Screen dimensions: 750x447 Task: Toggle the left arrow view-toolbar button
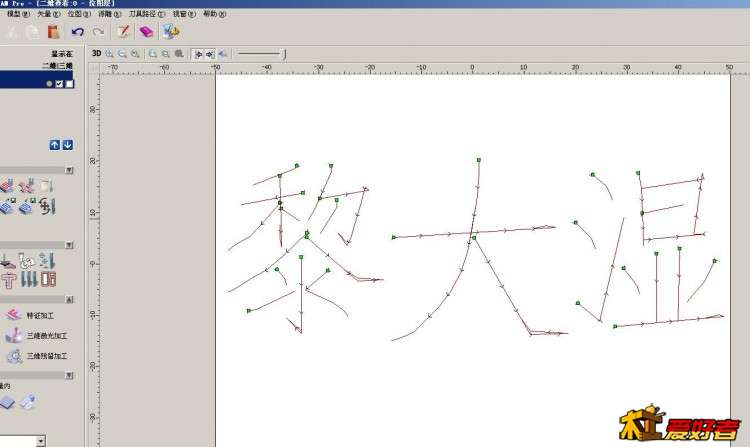(198, 54)
